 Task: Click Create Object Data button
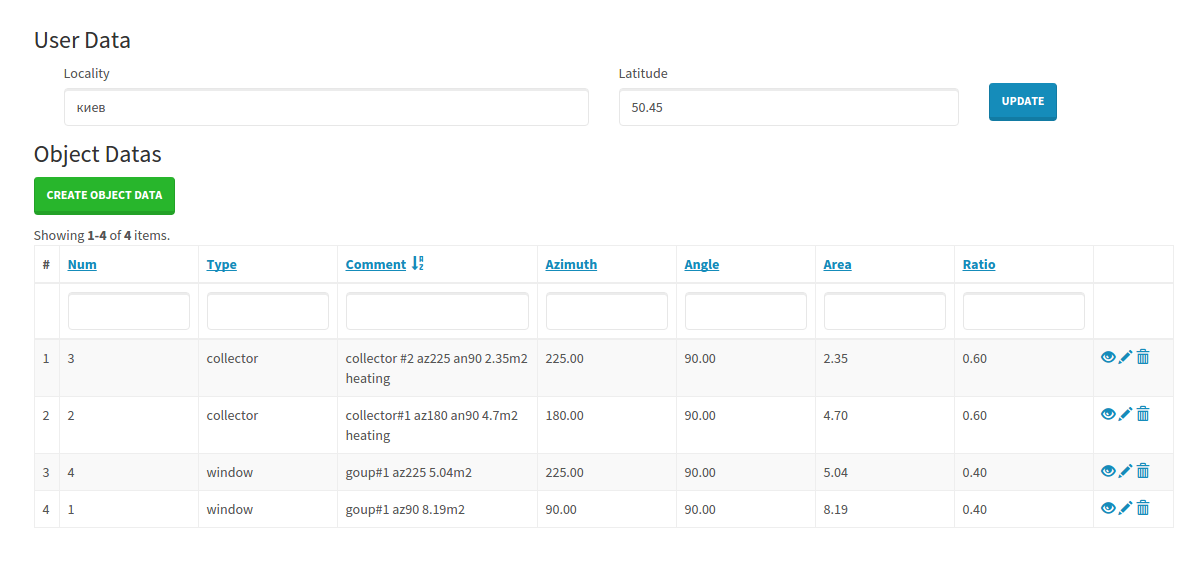click(x=104, y=196)
